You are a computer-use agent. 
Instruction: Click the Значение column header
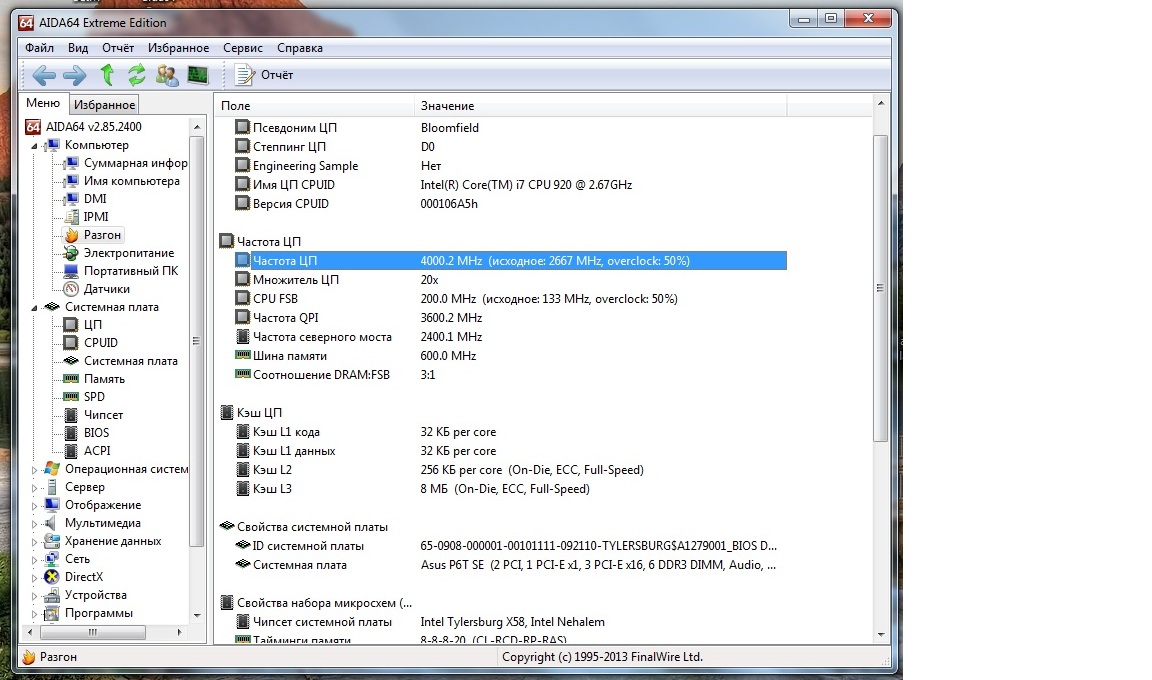[601, 106]
